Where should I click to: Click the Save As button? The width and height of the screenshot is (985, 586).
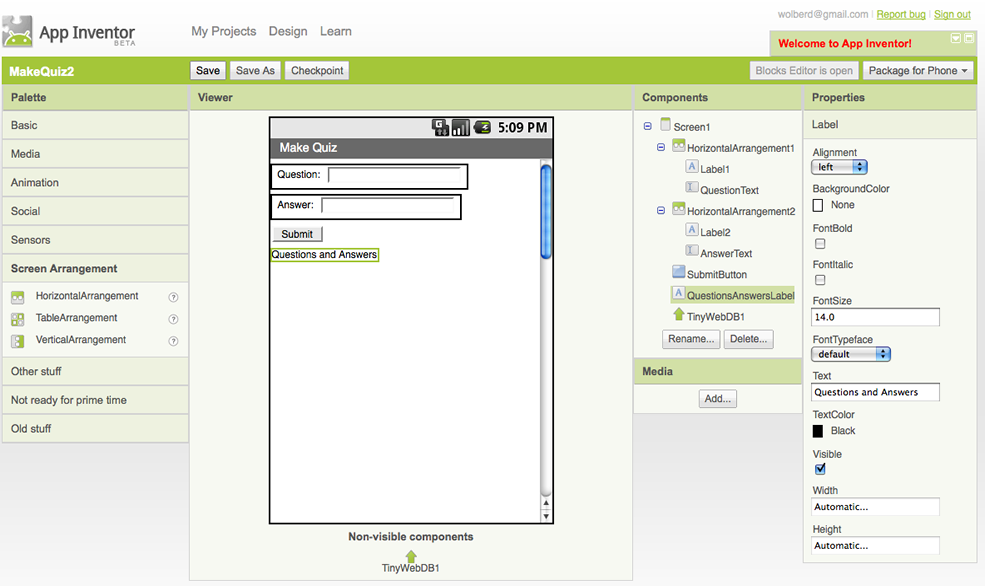point(255,70)
